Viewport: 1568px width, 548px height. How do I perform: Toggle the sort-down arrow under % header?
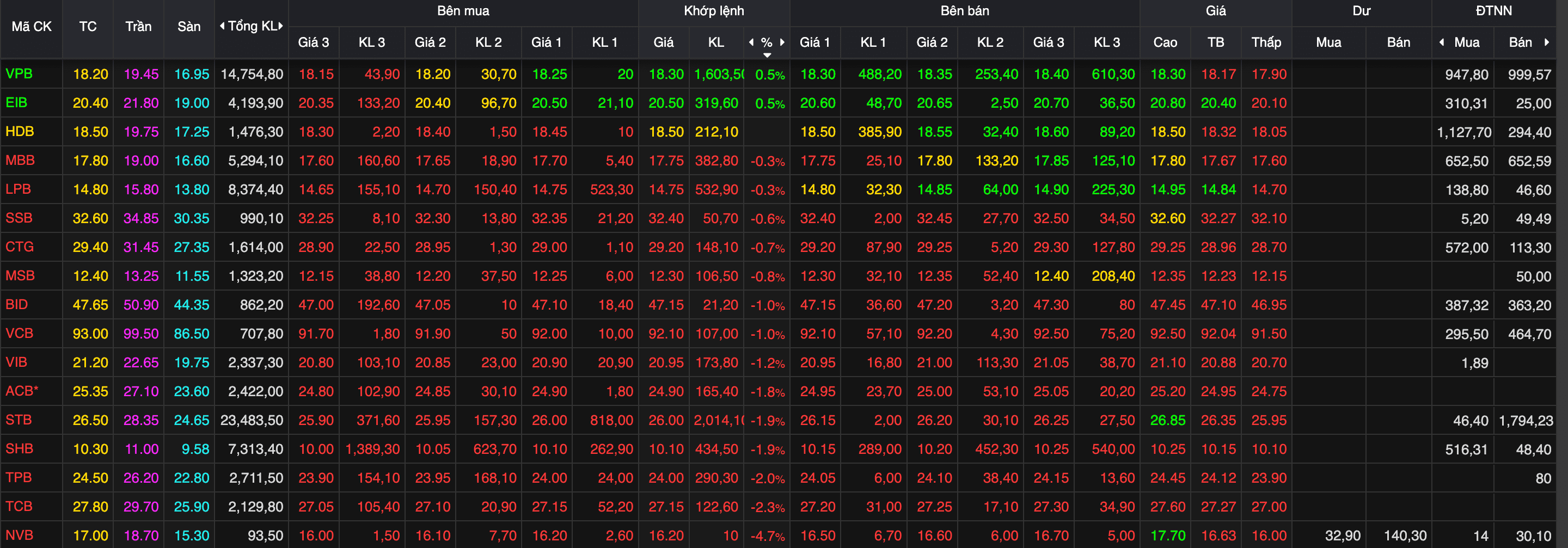coord(767,56)
